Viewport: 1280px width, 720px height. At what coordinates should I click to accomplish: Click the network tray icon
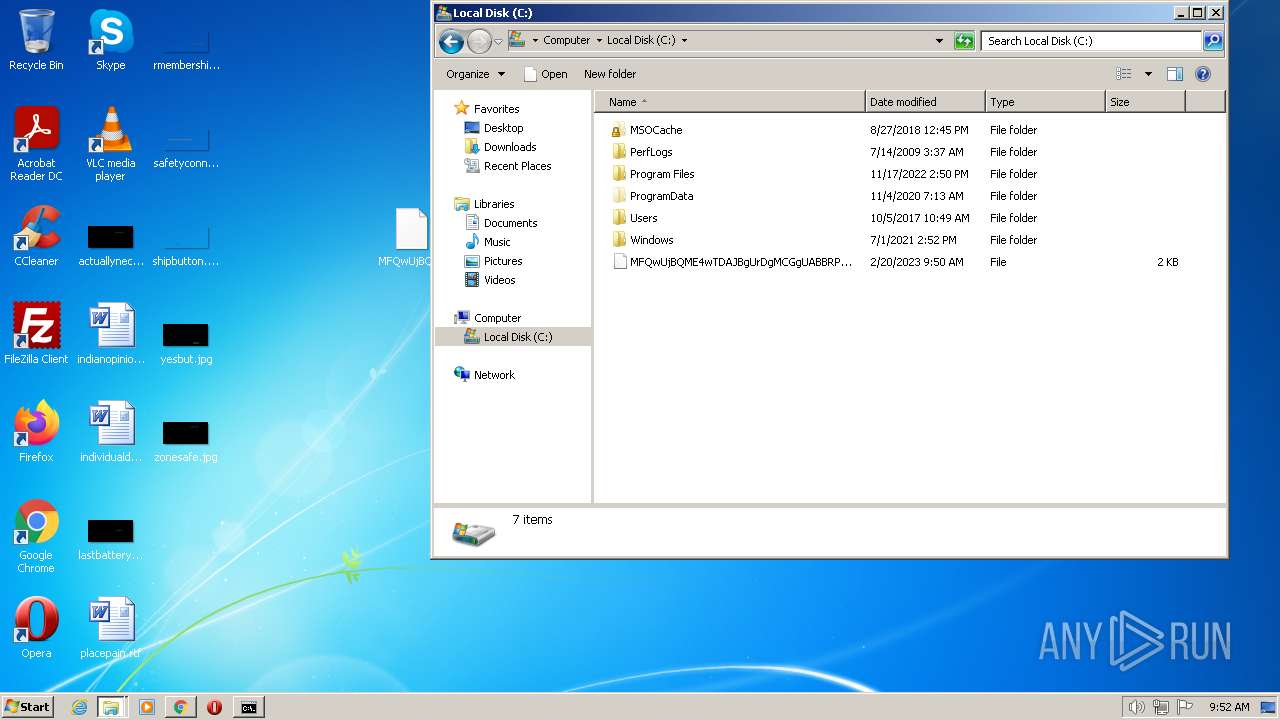point(1161,707)
